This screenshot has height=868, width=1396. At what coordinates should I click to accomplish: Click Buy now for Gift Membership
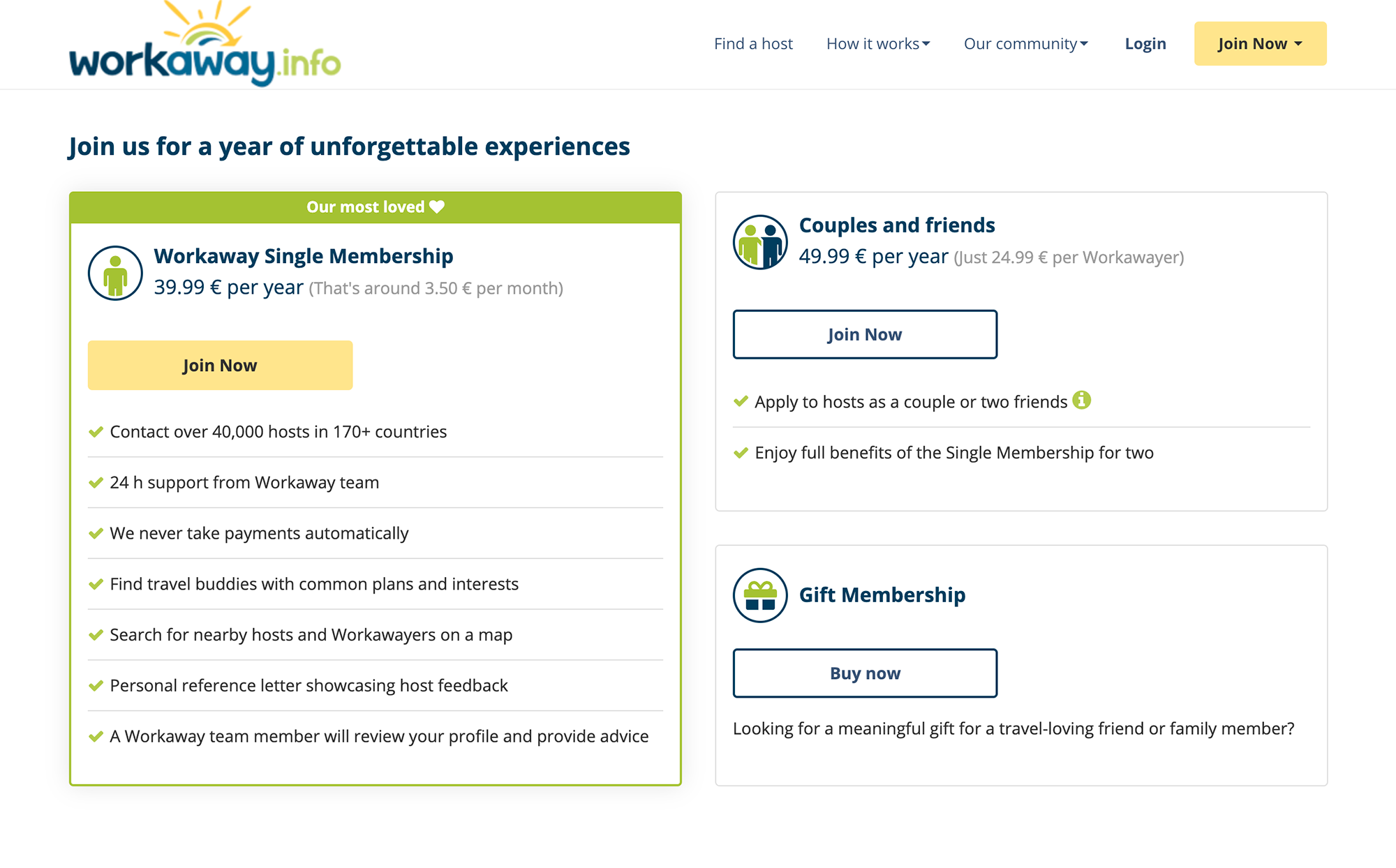pyautogui.click(x=864, y=672)
